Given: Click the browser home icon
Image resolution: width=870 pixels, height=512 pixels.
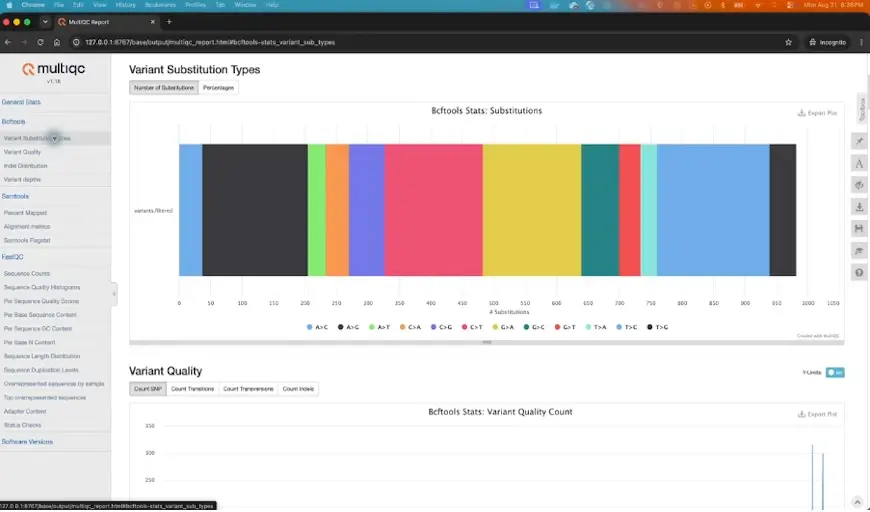Looking at the screenshot, I should point(57,42).
